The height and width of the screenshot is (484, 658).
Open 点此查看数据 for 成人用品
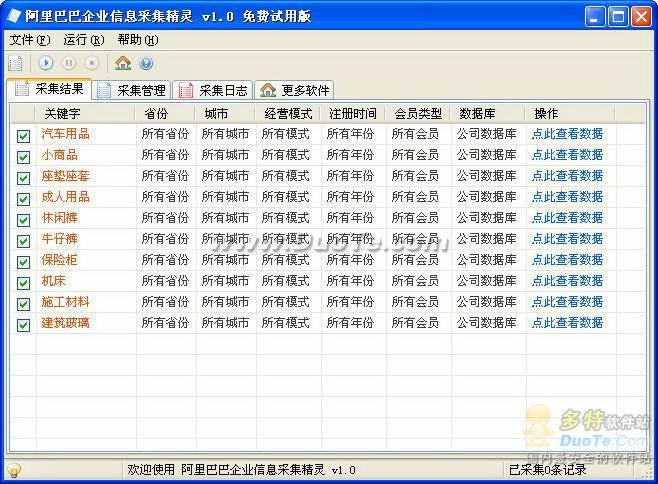567,197
